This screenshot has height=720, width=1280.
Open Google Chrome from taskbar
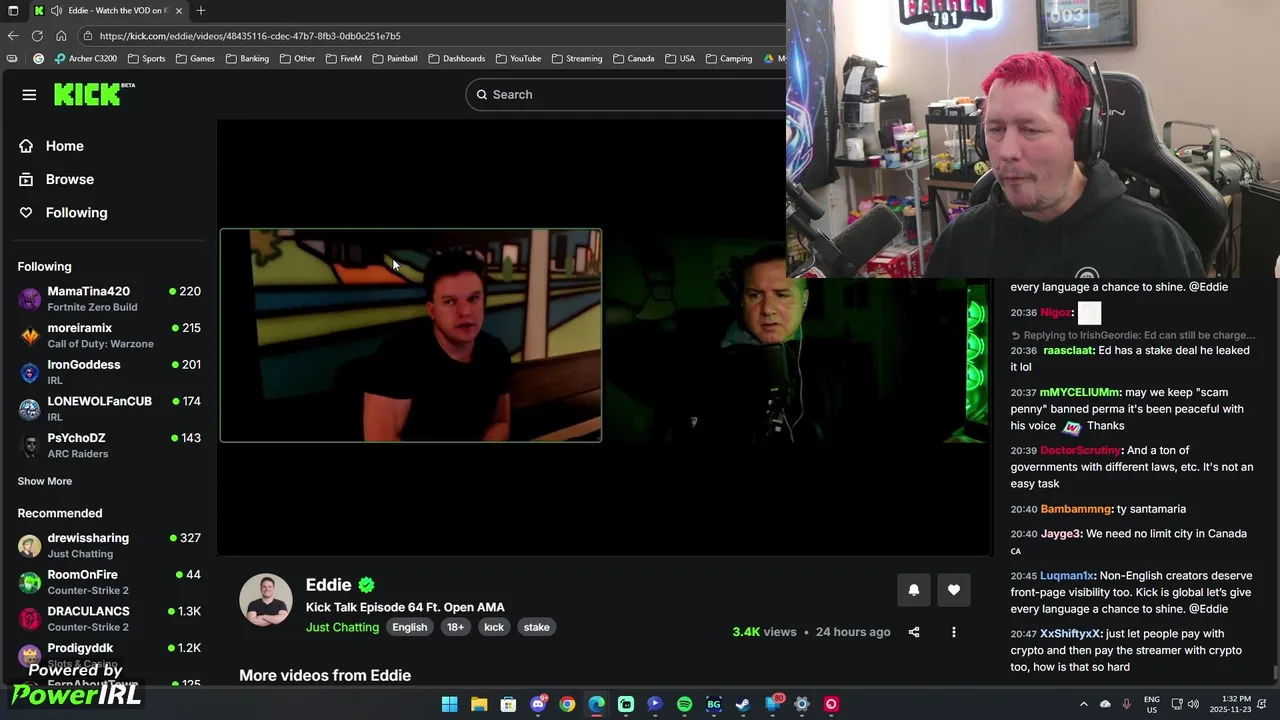click(567, 704)
